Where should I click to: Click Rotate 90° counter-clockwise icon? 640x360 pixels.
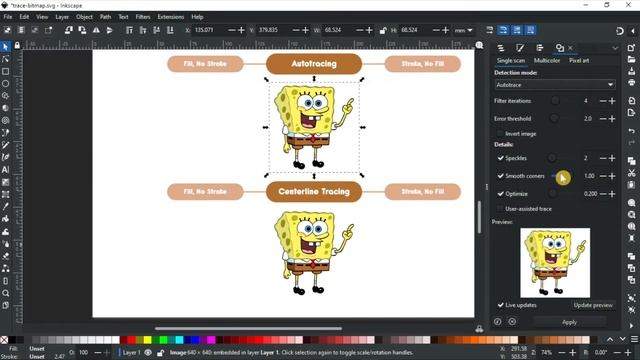coord(69,30)
